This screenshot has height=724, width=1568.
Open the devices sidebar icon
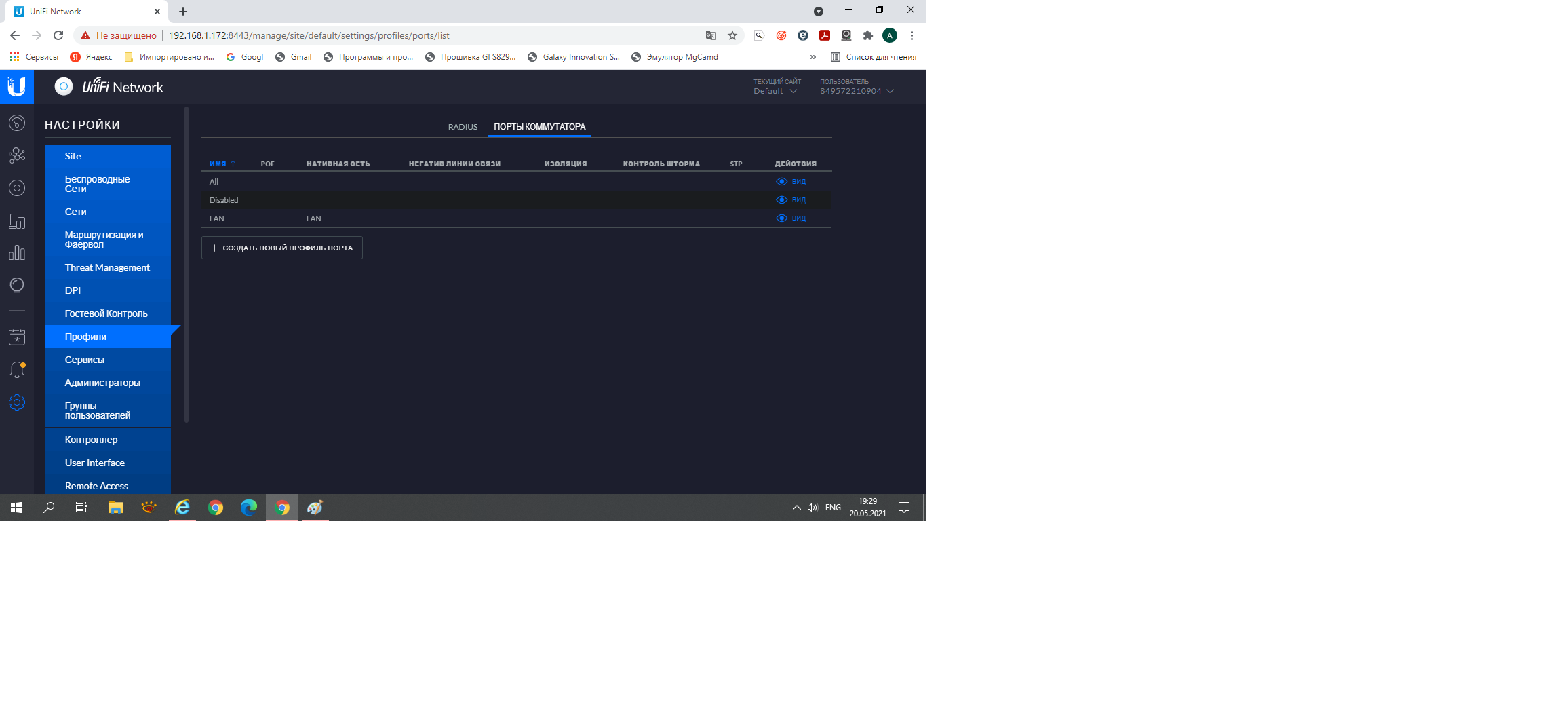point(17,188)
